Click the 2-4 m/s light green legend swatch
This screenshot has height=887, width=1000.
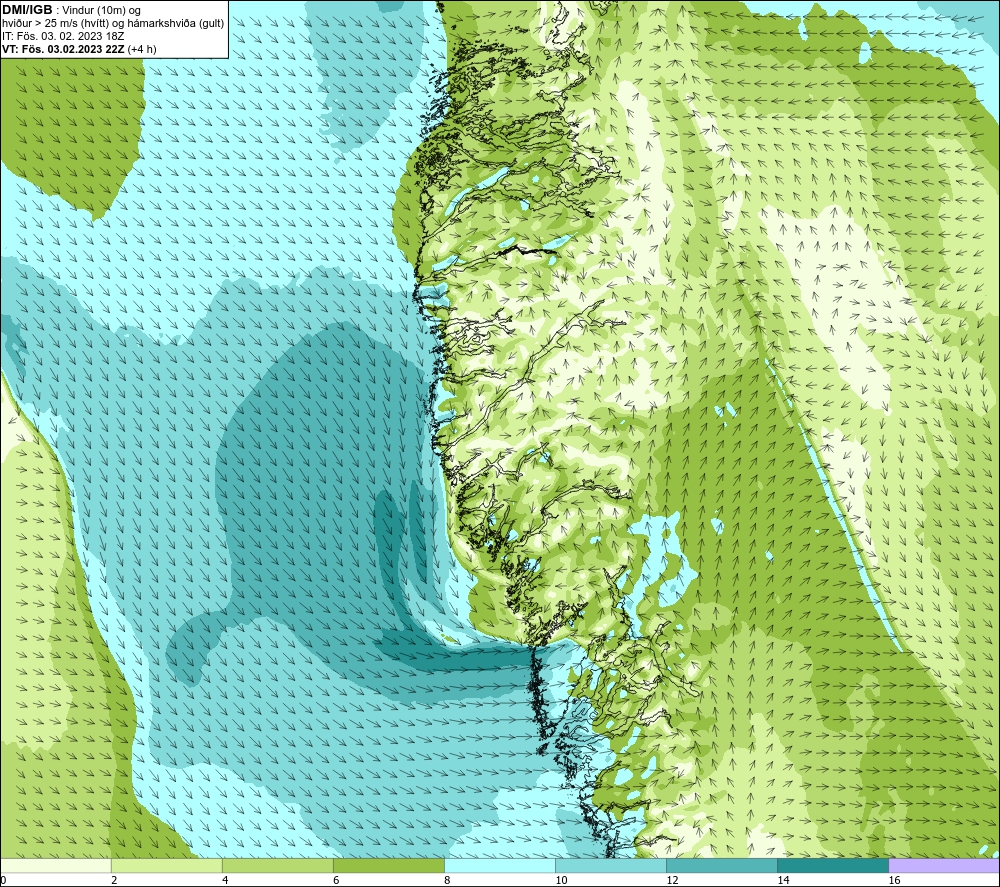[166, 866]
